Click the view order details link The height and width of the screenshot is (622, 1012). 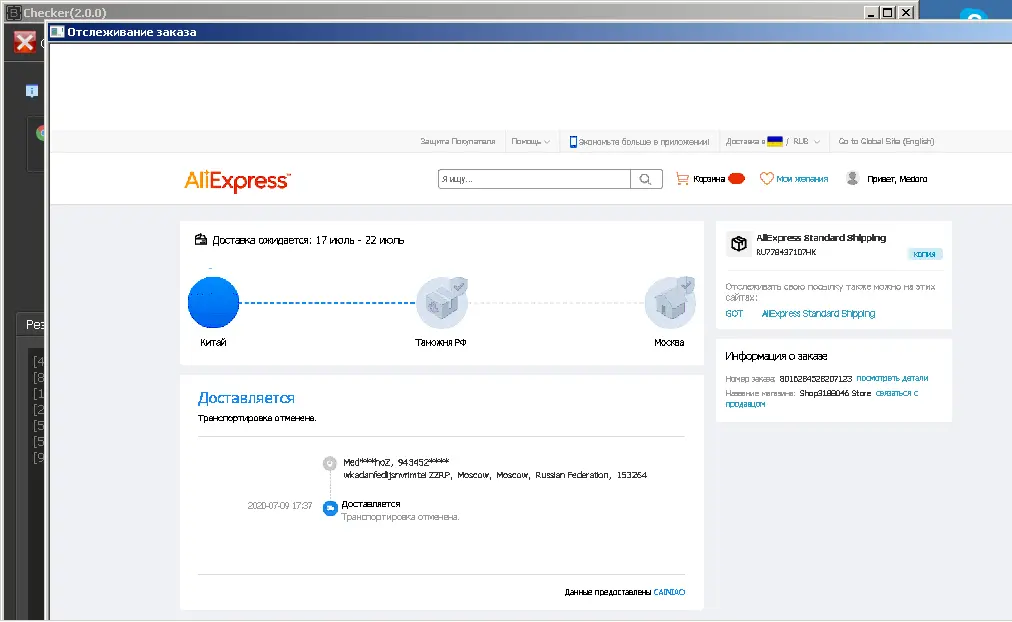point(892,378)
